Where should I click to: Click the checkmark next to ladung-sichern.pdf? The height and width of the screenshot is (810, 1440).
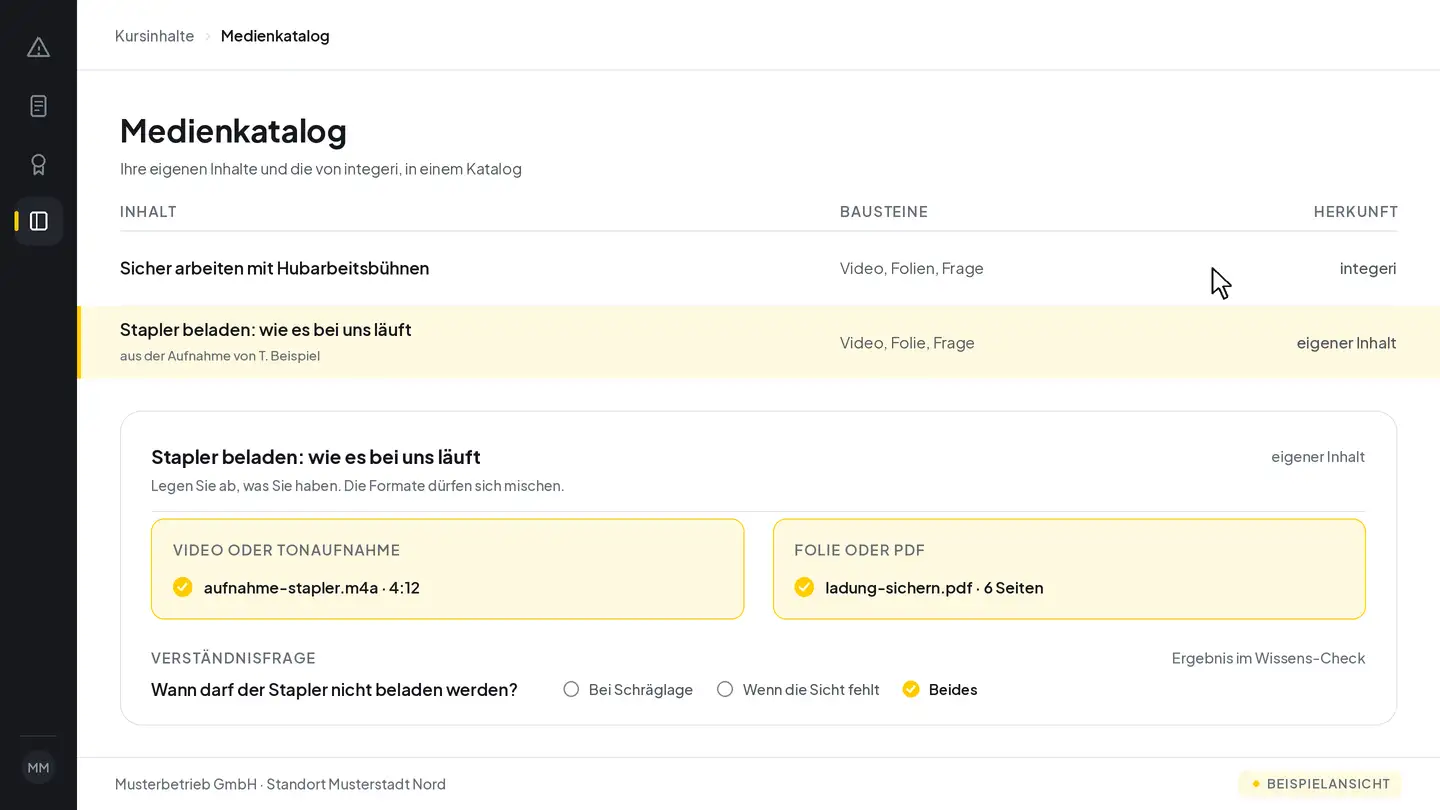click(804, 587)
